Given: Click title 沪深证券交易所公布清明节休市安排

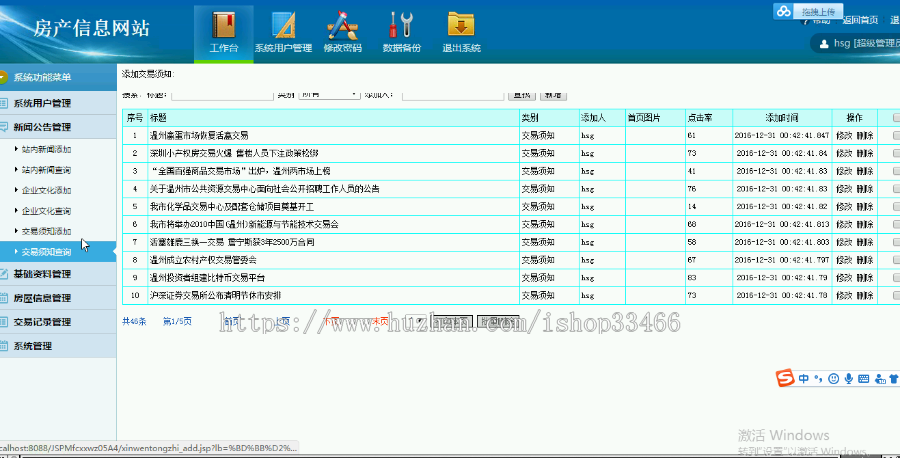Looking at the screenshot, I should [215, 296].
